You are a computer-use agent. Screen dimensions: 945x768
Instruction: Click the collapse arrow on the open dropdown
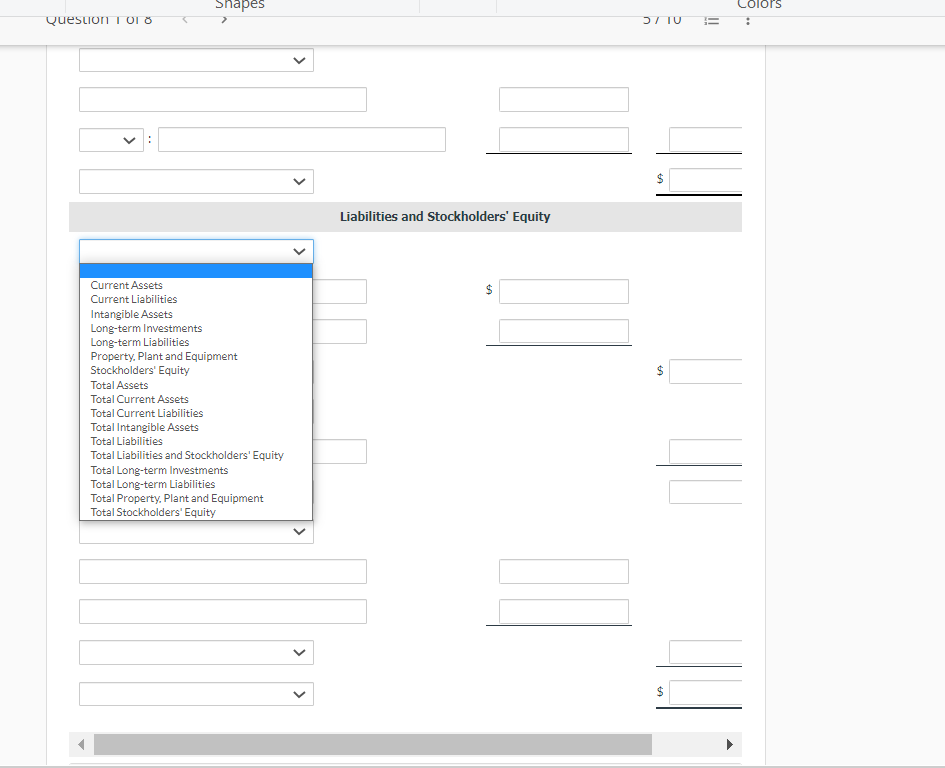pyautogui.click(x=299, y=251)
